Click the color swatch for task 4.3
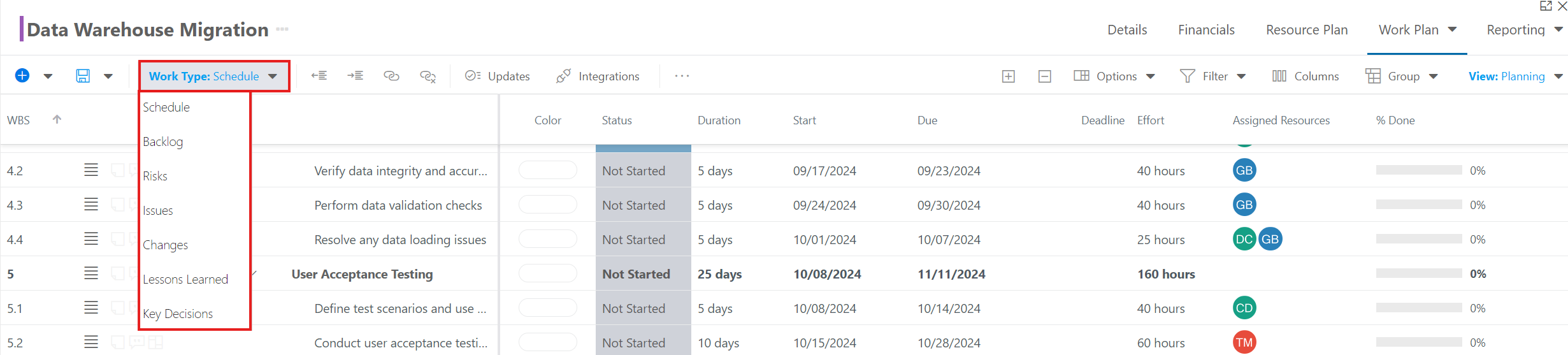Image resolution: width=1568 pixels, height=355 pixels. 548,205
